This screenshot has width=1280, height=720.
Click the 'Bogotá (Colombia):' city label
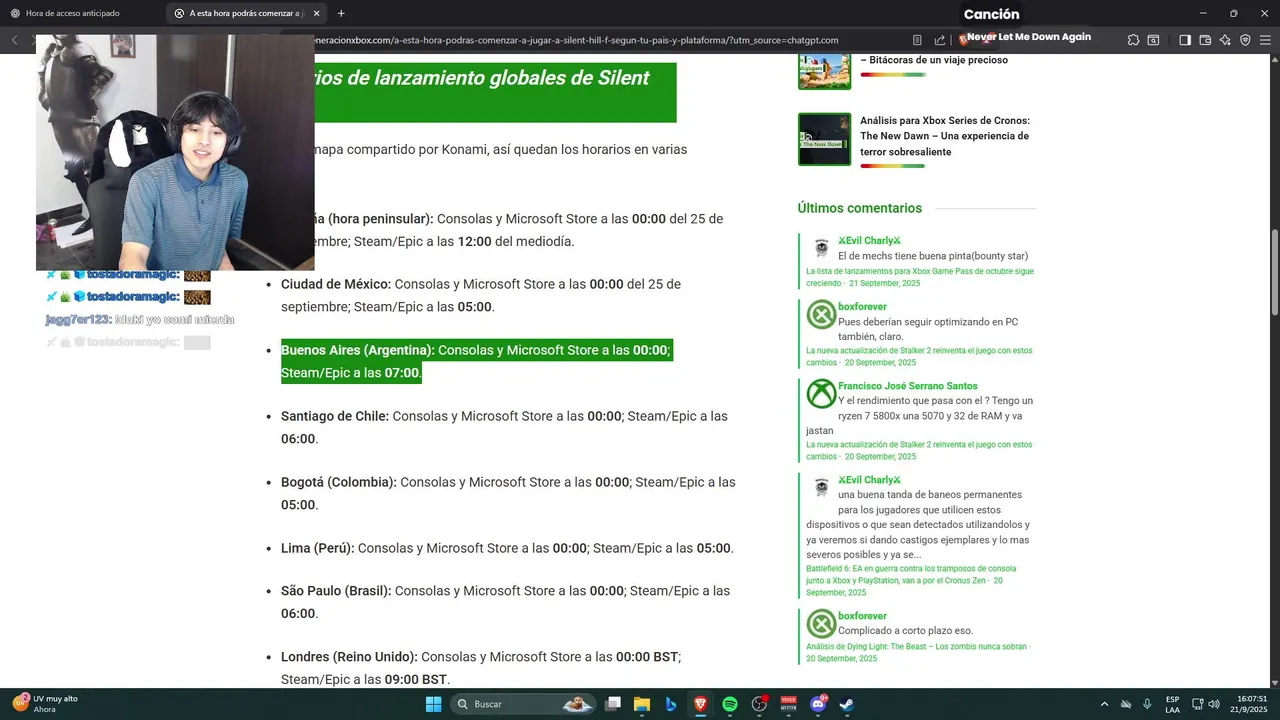click(x=339, y=482)
